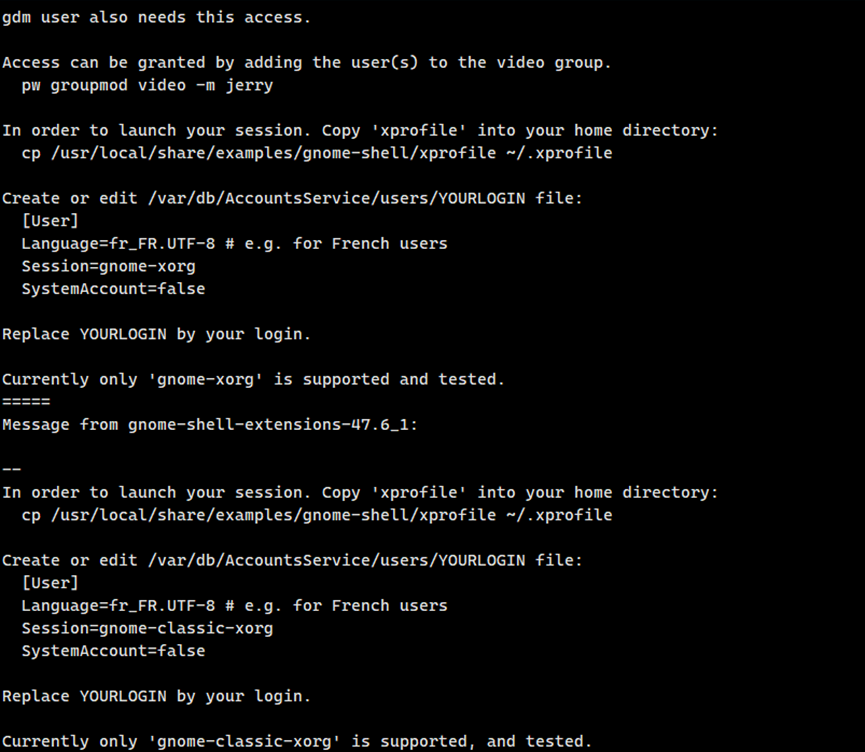
Task: Click the first "cp /usr/local/share/examples" command line
Action: [x=316, y=153]
